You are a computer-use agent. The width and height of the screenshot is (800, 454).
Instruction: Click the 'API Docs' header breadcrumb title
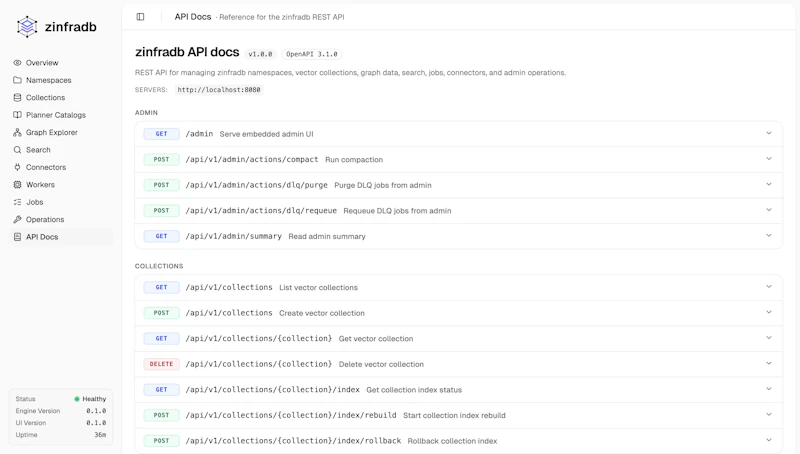pyautogui.click(x=193, y=17)
